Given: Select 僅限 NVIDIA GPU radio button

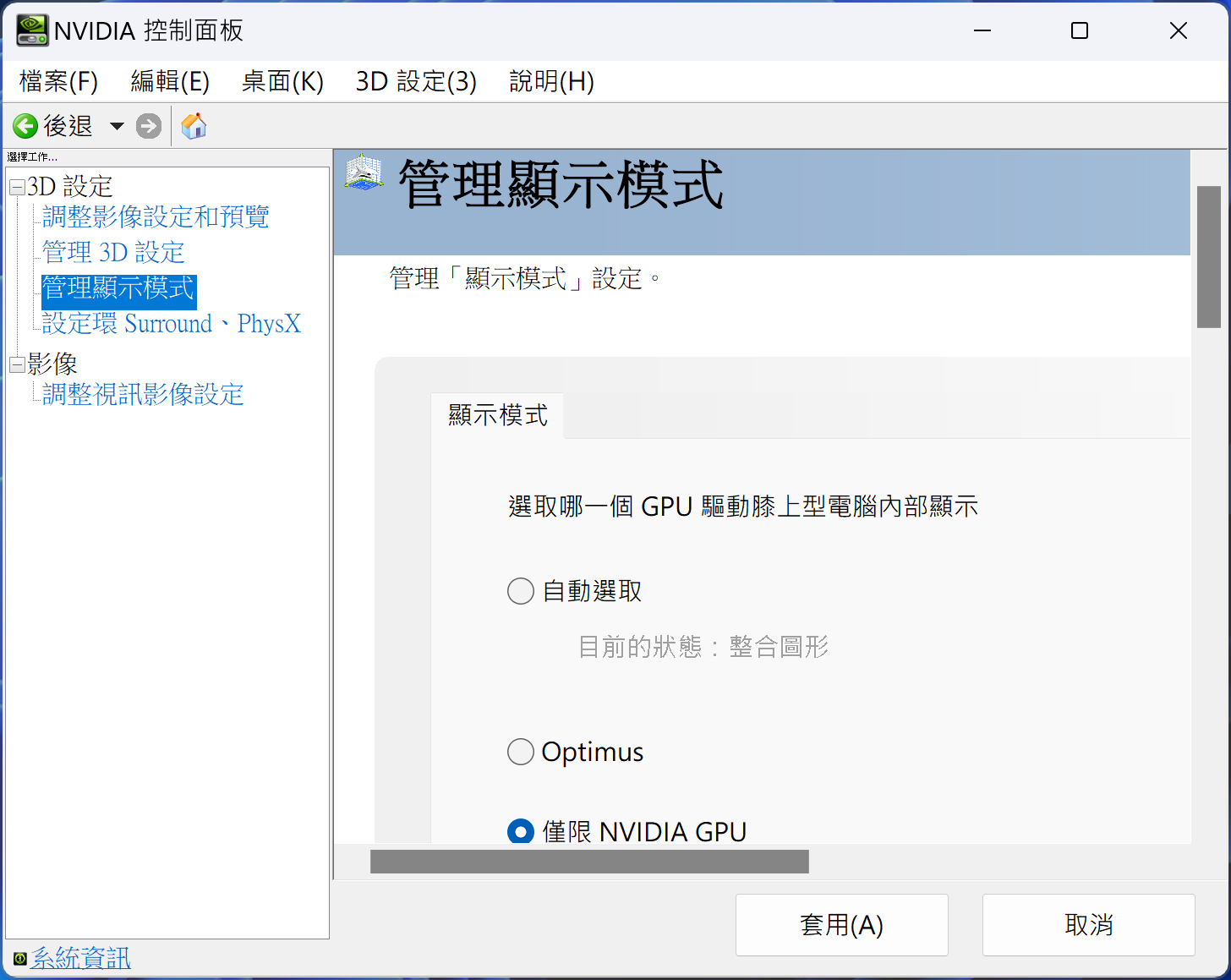Looking at the screenshot, I should 521,831.
